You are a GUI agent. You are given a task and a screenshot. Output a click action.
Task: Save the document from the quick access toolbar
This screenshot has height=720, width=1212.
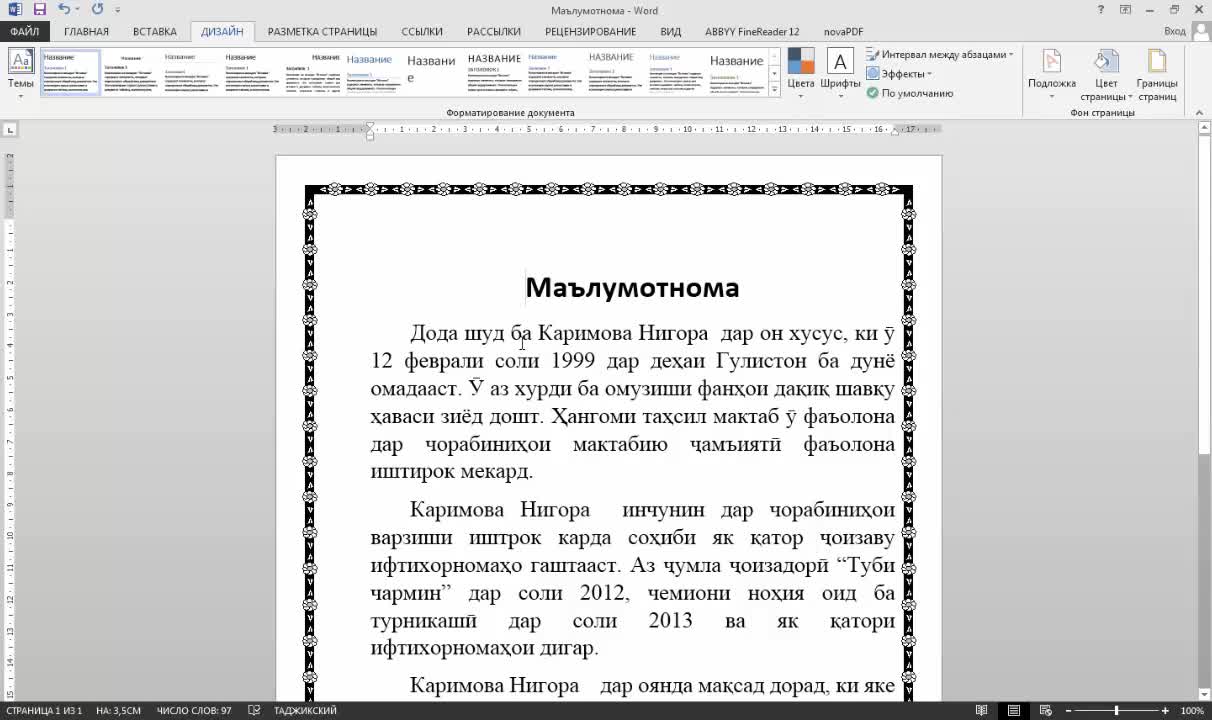coord(39,9)
